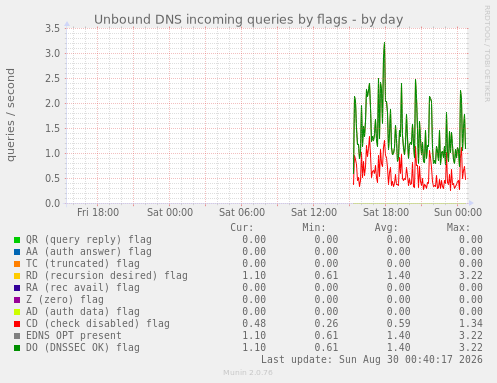Select the 'AA (auth answer) flag' legend label
497x383 pixels.
(x=89, y=252)
